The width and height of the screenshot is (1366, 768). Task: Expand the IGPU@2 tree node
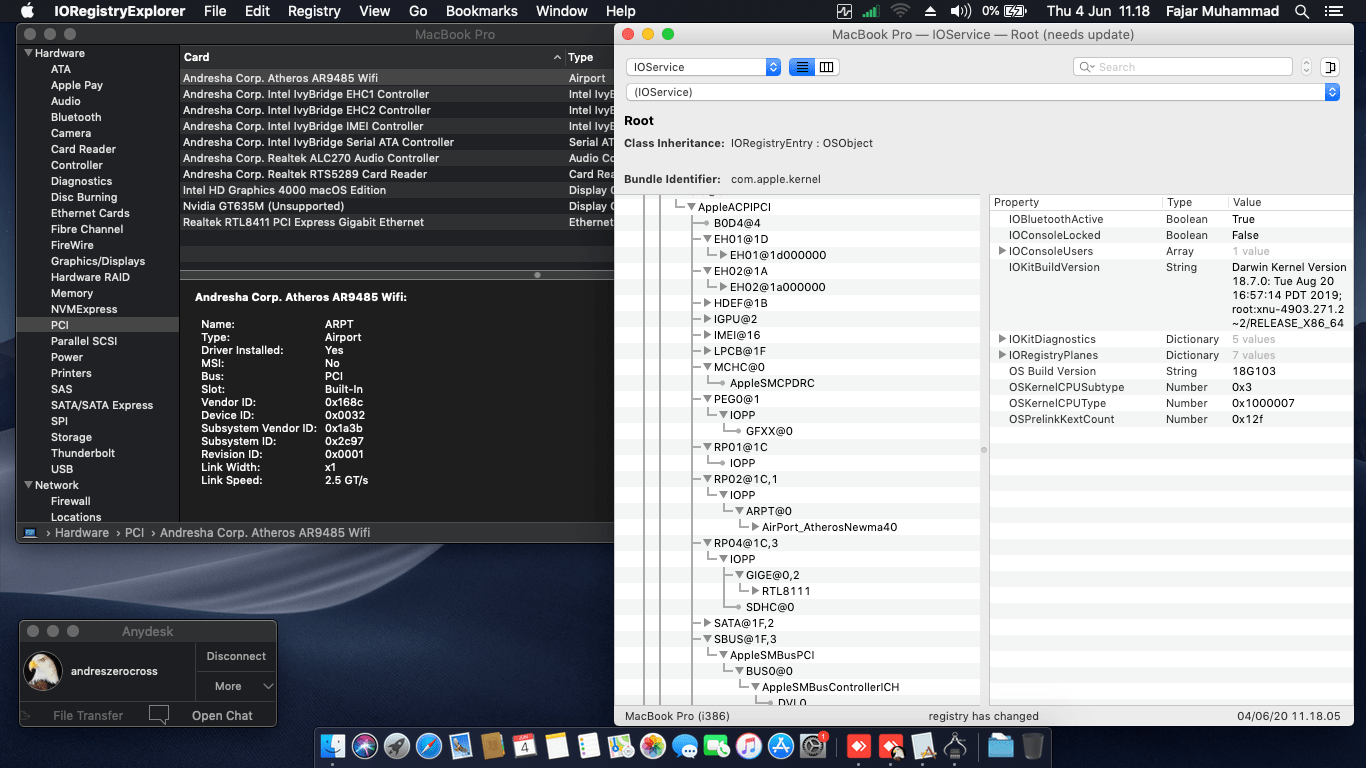pyautogui.click(x=707, y=319)
